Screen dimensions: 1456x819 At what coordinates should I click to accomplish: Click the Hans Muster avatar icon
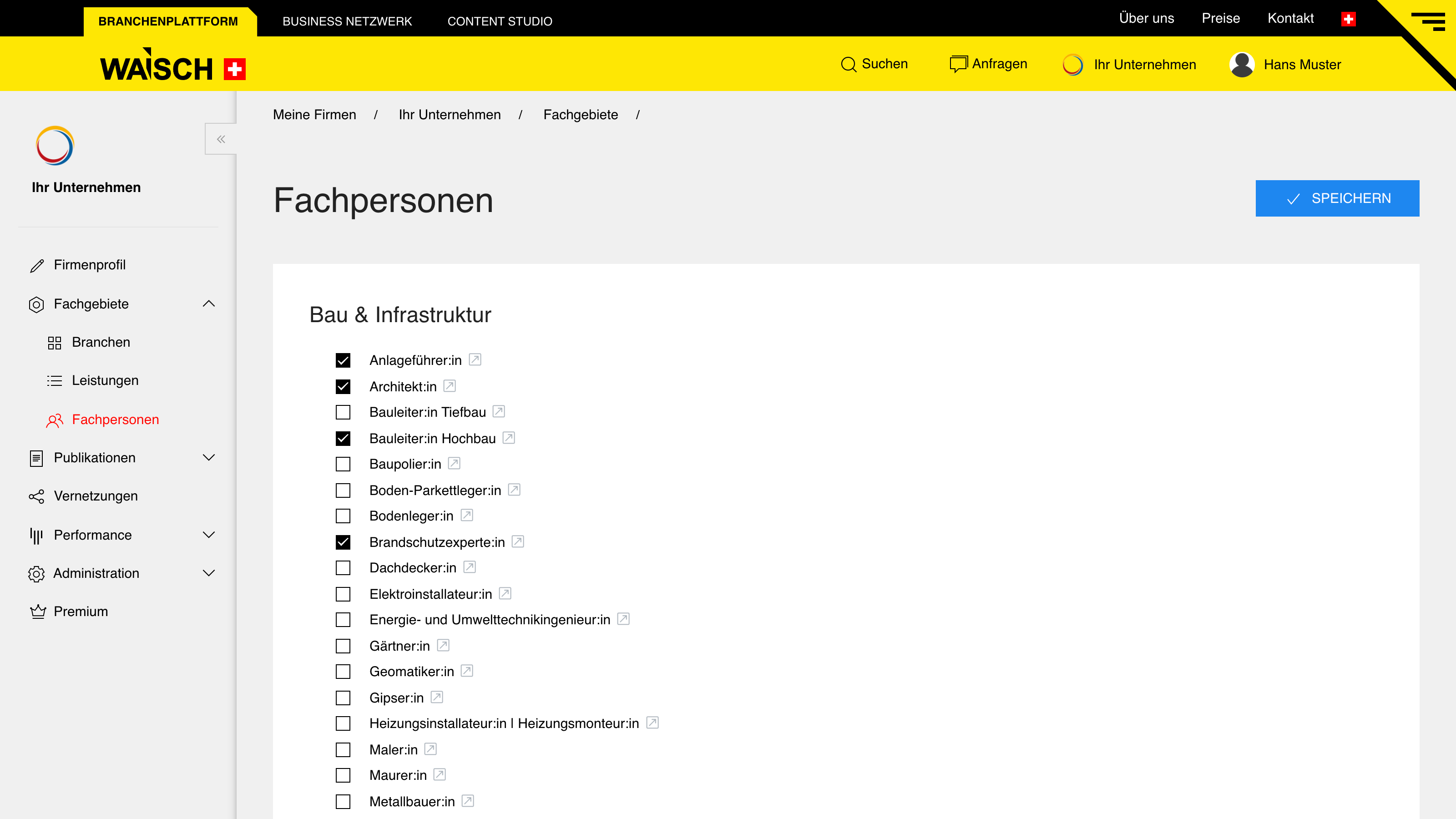click(1242, 65)
